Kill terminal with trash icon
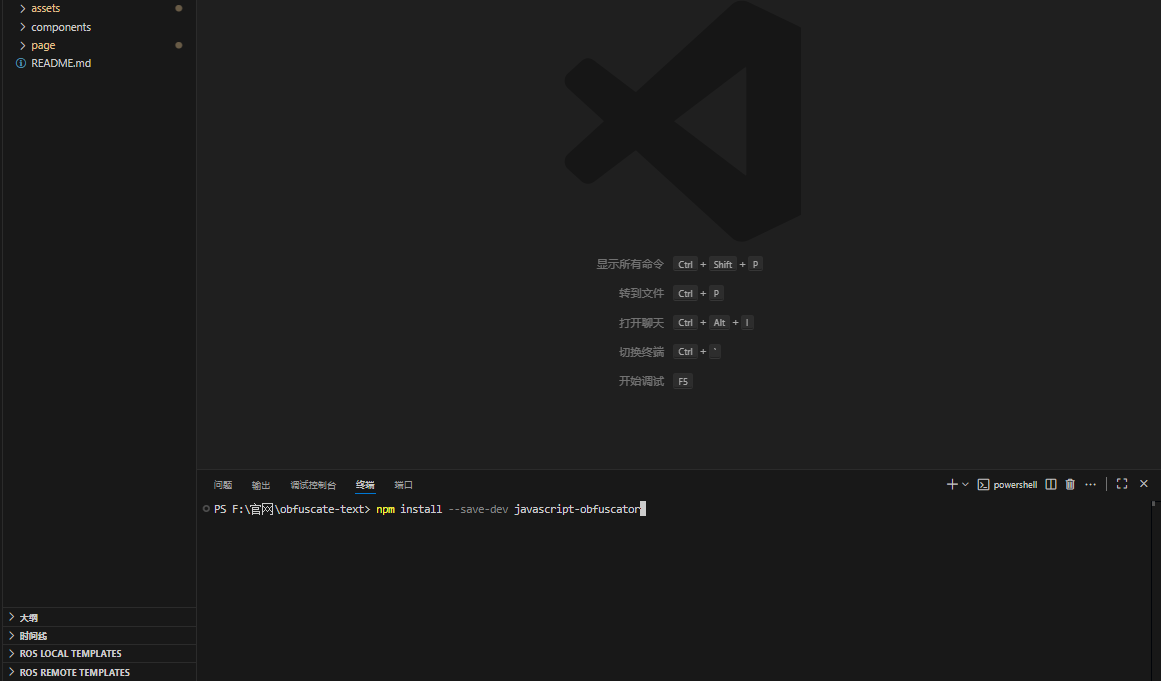The width and height of the screenshot is (1161, 681). coord(1070,484)
